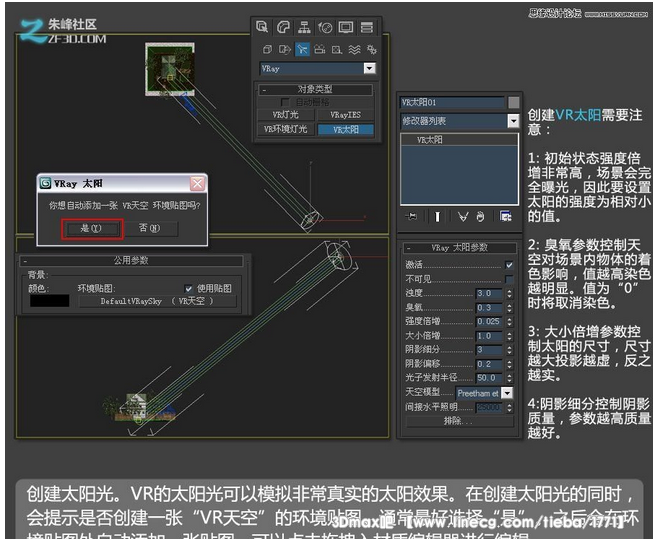Open Configure Modifier Sets icon
The width and height of the screenshot is (653, 539).
pyautogui.click(x=506, y=216)
